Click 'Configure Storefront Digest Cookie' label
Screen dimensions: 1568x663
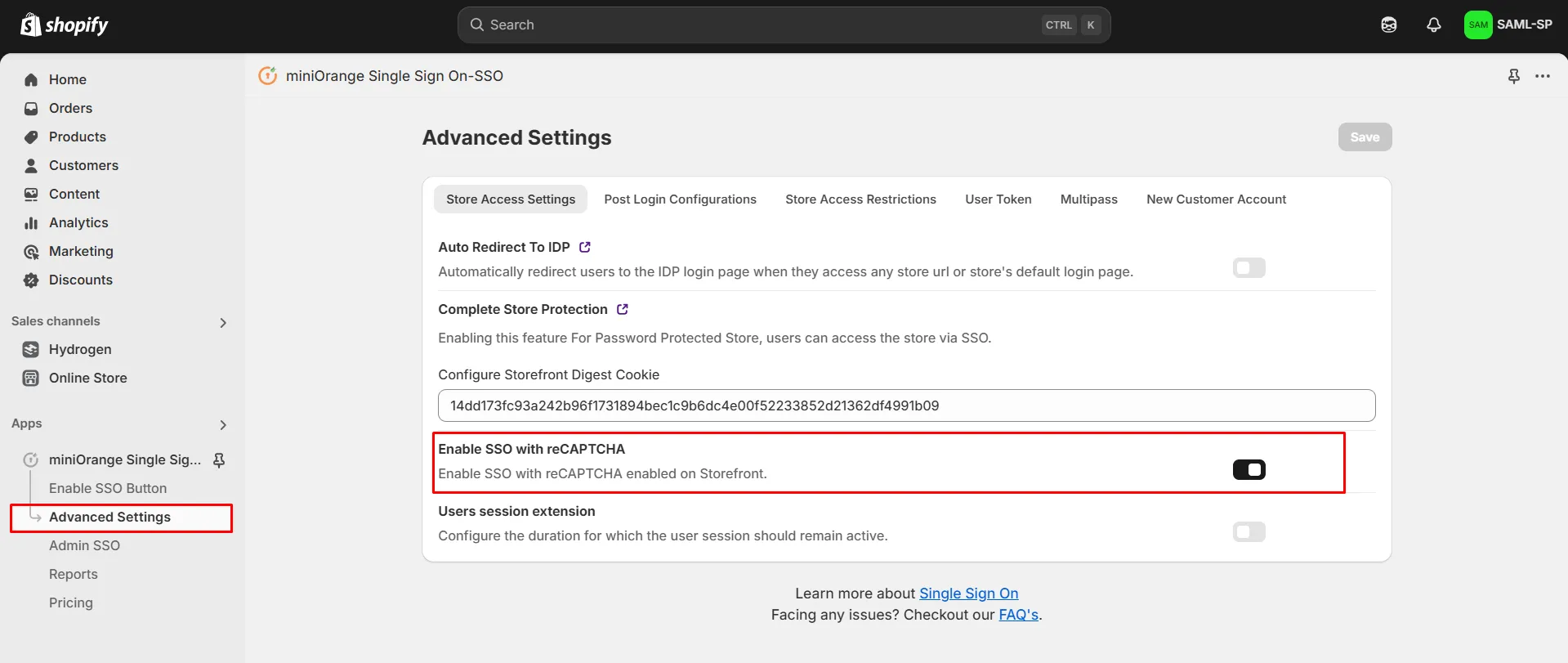point(549,374)
